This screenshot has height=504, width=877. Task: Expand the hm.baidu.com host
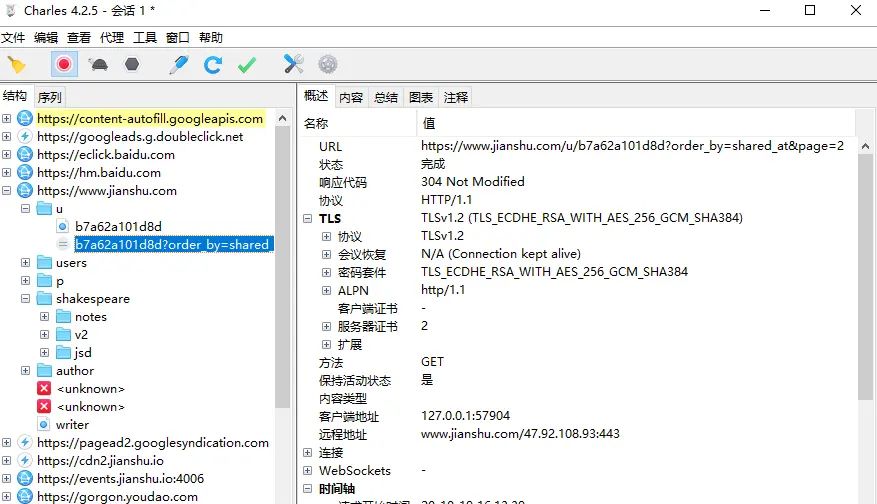[7, 172]
